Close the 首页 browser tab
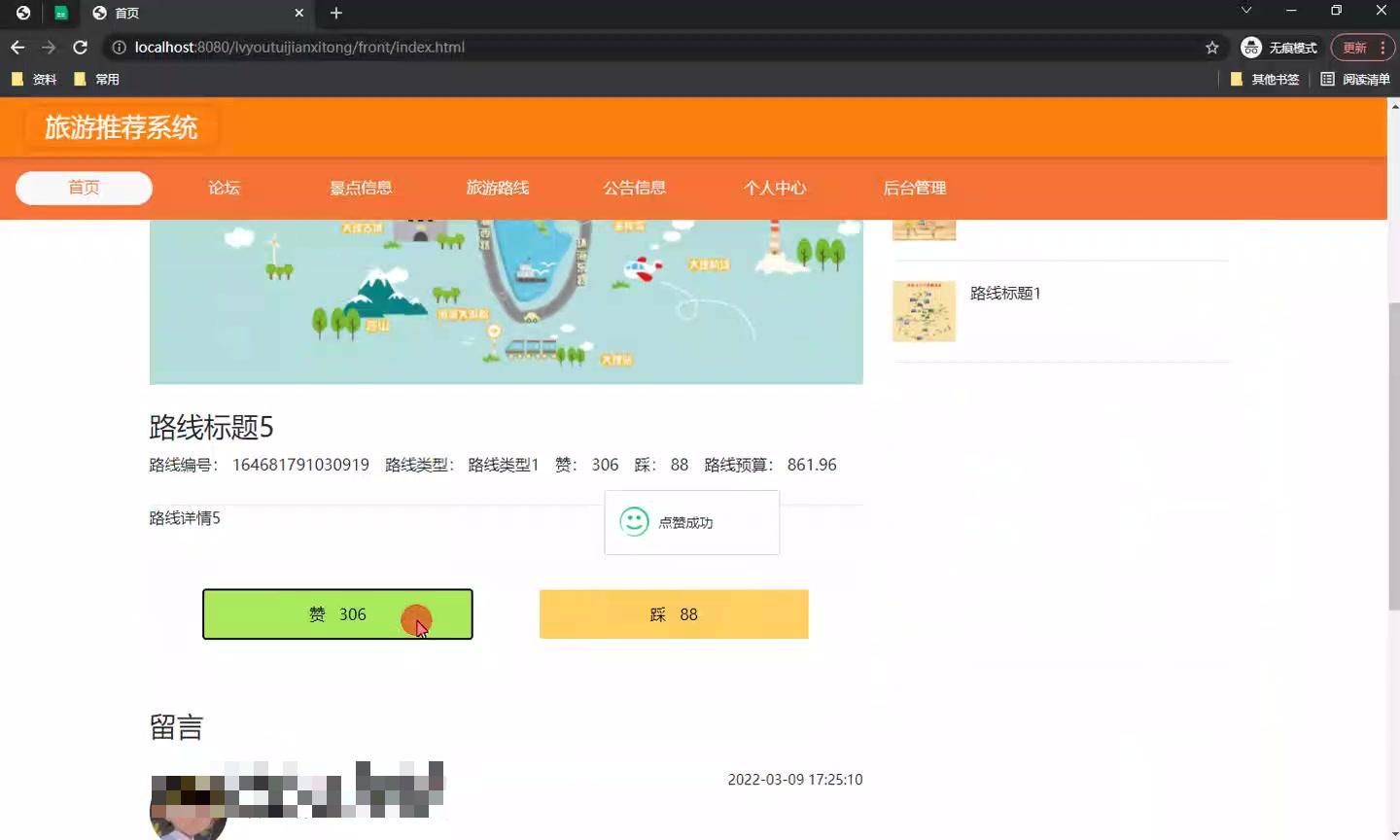This screenshot has height=840, width=1400. (298, 13)
